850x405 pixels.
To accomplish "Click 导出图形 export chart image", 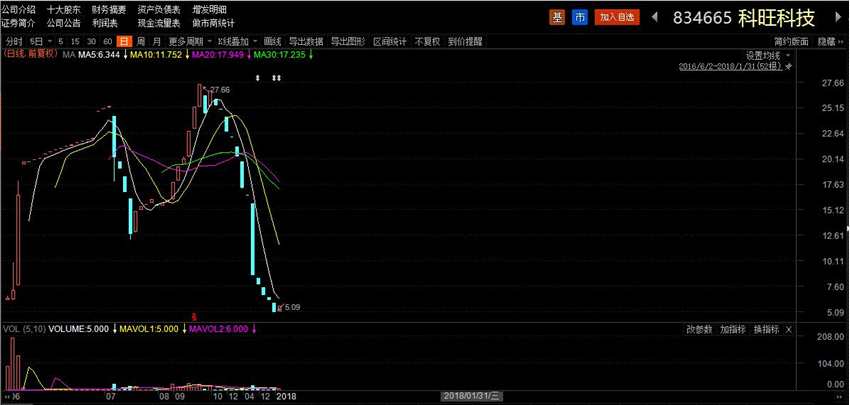I will tap(348, 41).
